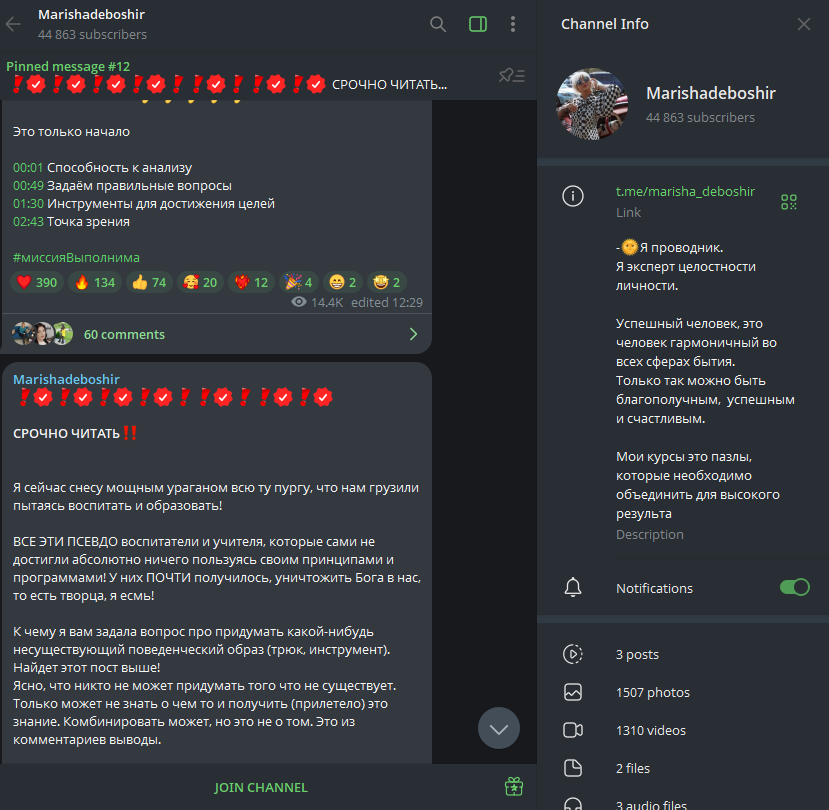The height and width of the screenshot is (810, 829).
Task: Click the info icon beside channel link
Action: pyautogui.click(x=573, y=196)
